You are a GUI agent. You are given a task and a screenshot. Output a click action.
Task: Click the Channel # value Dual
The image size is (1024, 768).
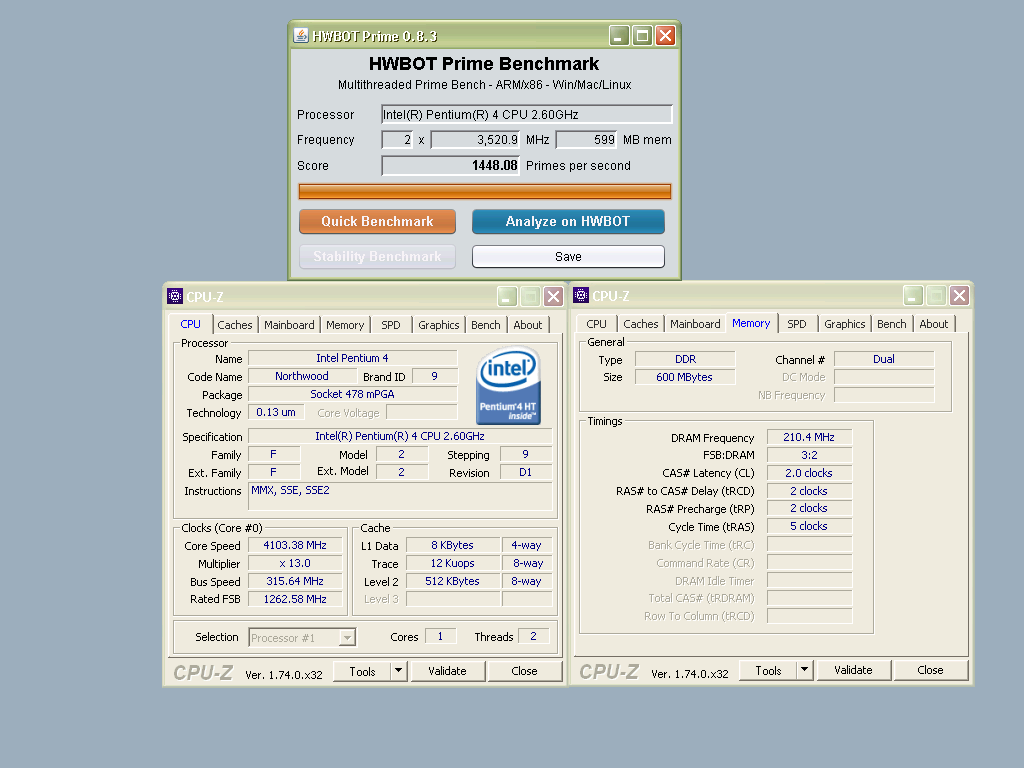click(884, 359)
